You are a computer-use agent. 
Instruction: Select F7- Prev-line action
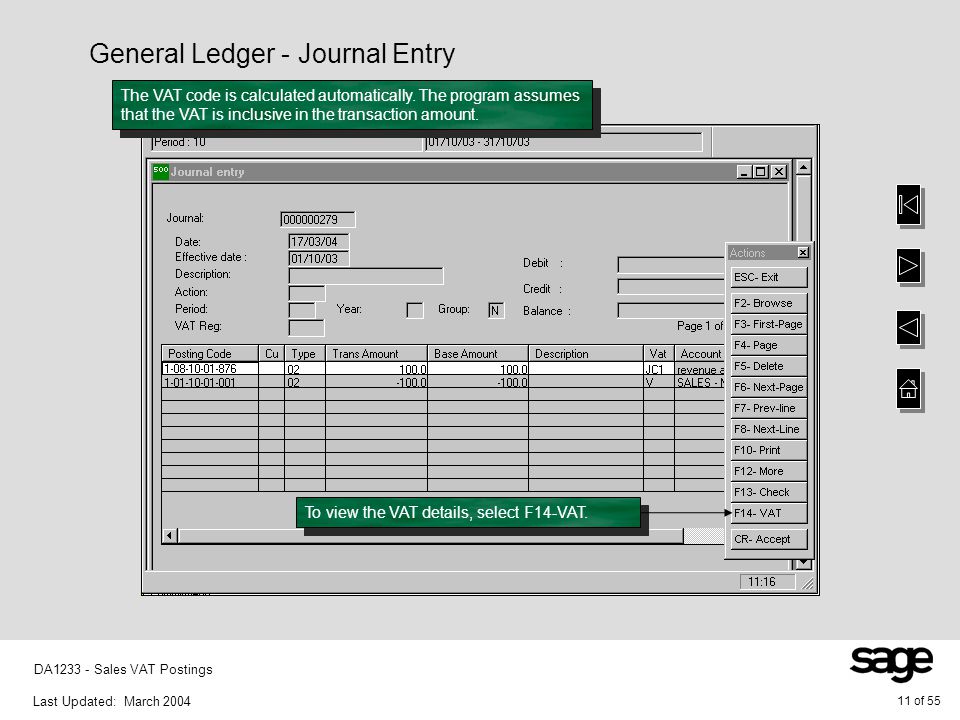[x=768, y=408]
